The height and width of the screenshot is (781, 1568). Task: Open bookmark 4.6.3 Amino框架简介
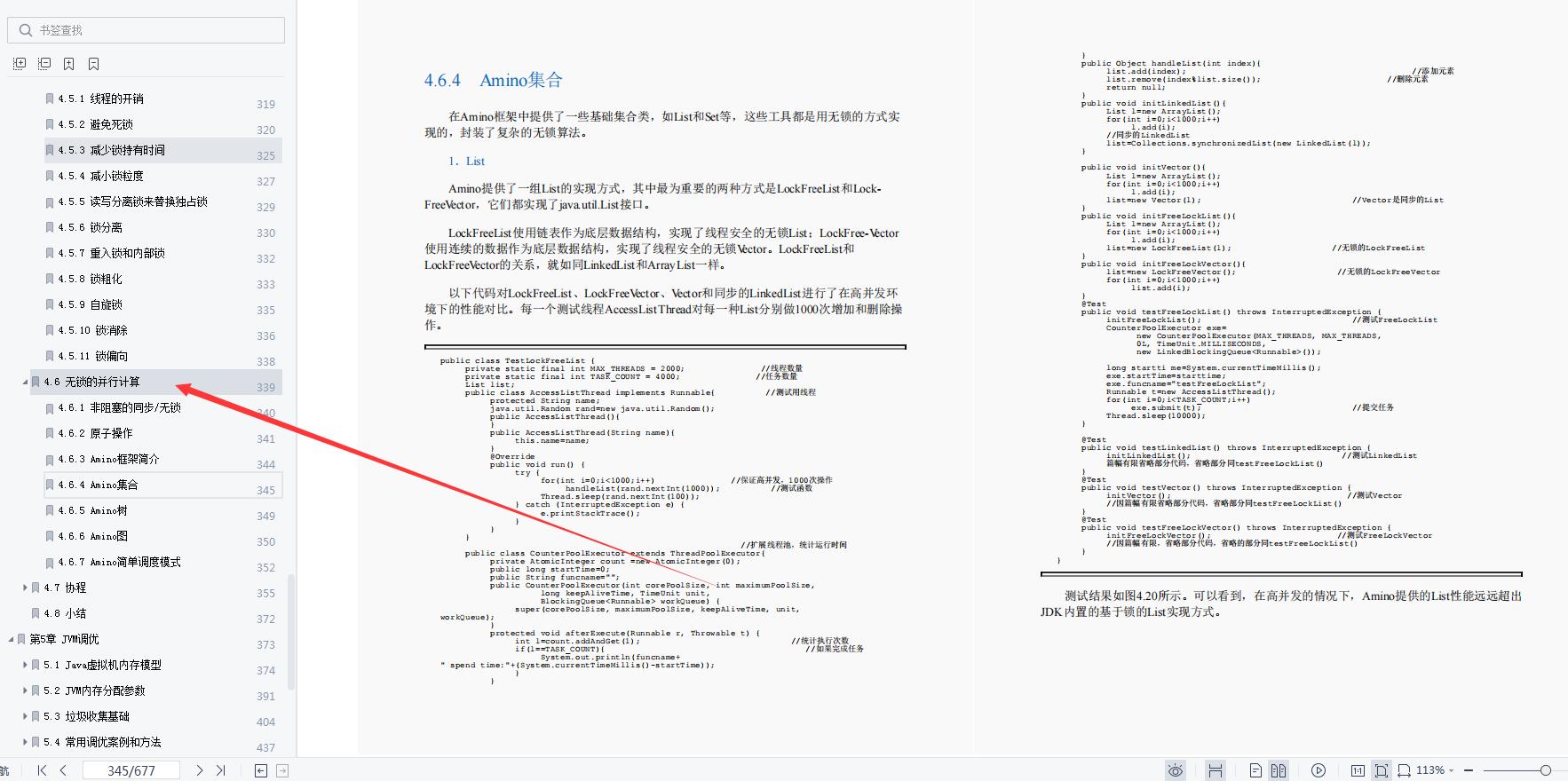coord(108,459)
